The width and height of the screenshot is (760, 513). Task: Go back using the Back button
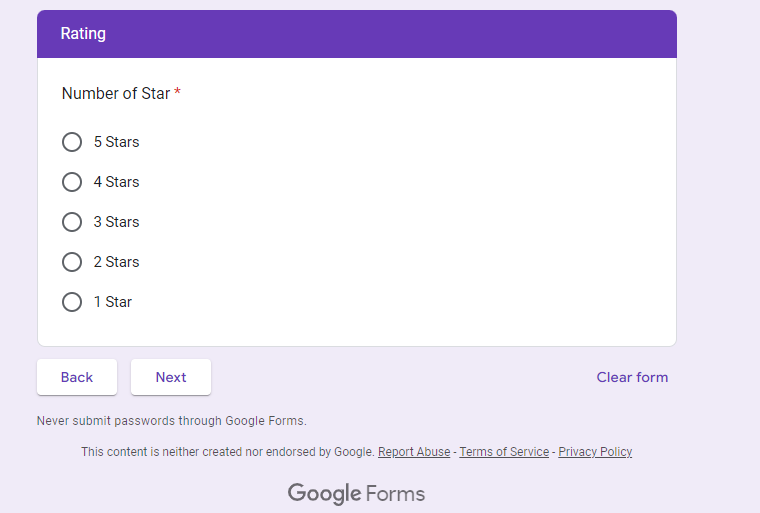coord(77,377)
